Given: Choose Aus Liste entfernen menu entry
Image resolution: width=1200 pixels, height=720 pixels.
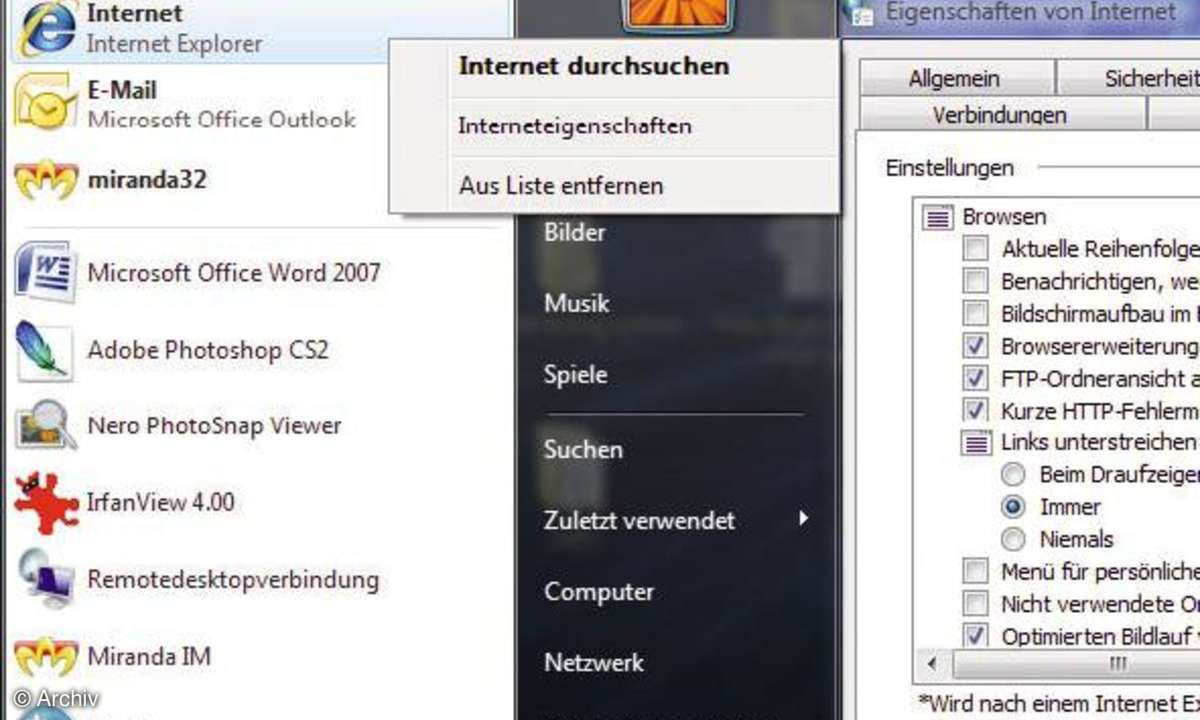Looking at the screenshot, I should [561, 186].
